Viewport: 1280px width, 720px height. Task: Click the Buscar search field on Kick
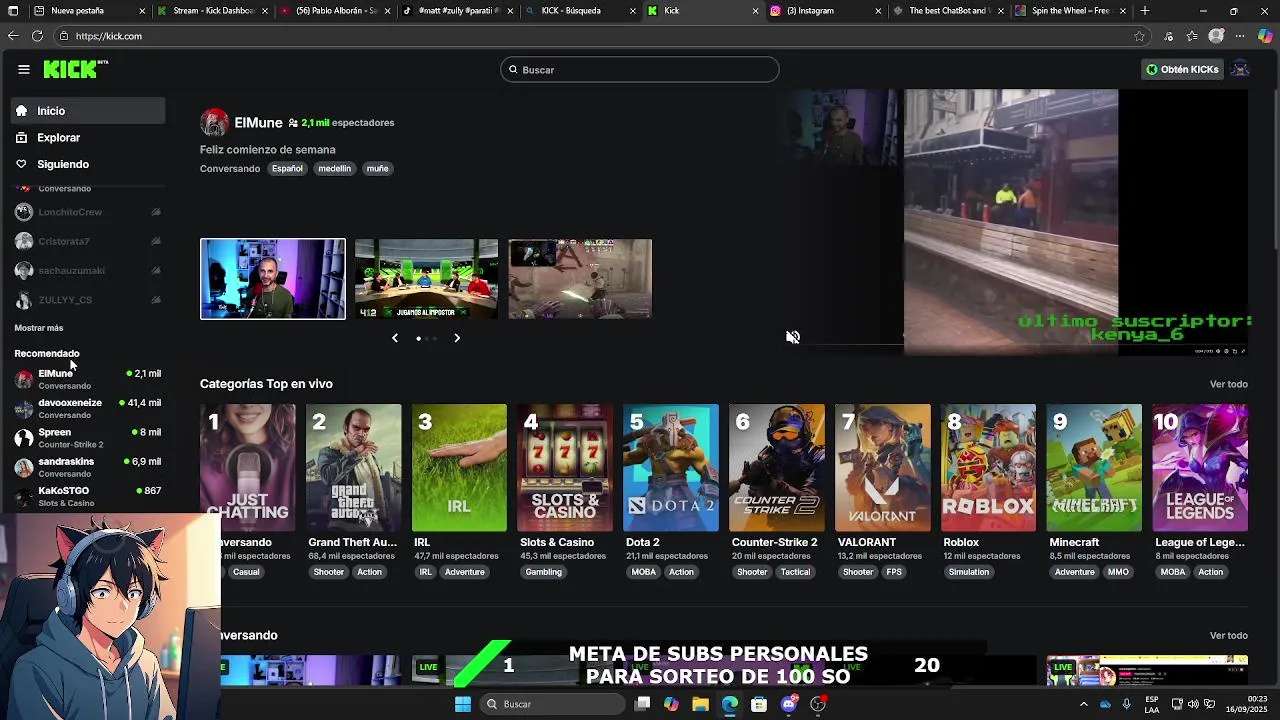tap(640, 70)
